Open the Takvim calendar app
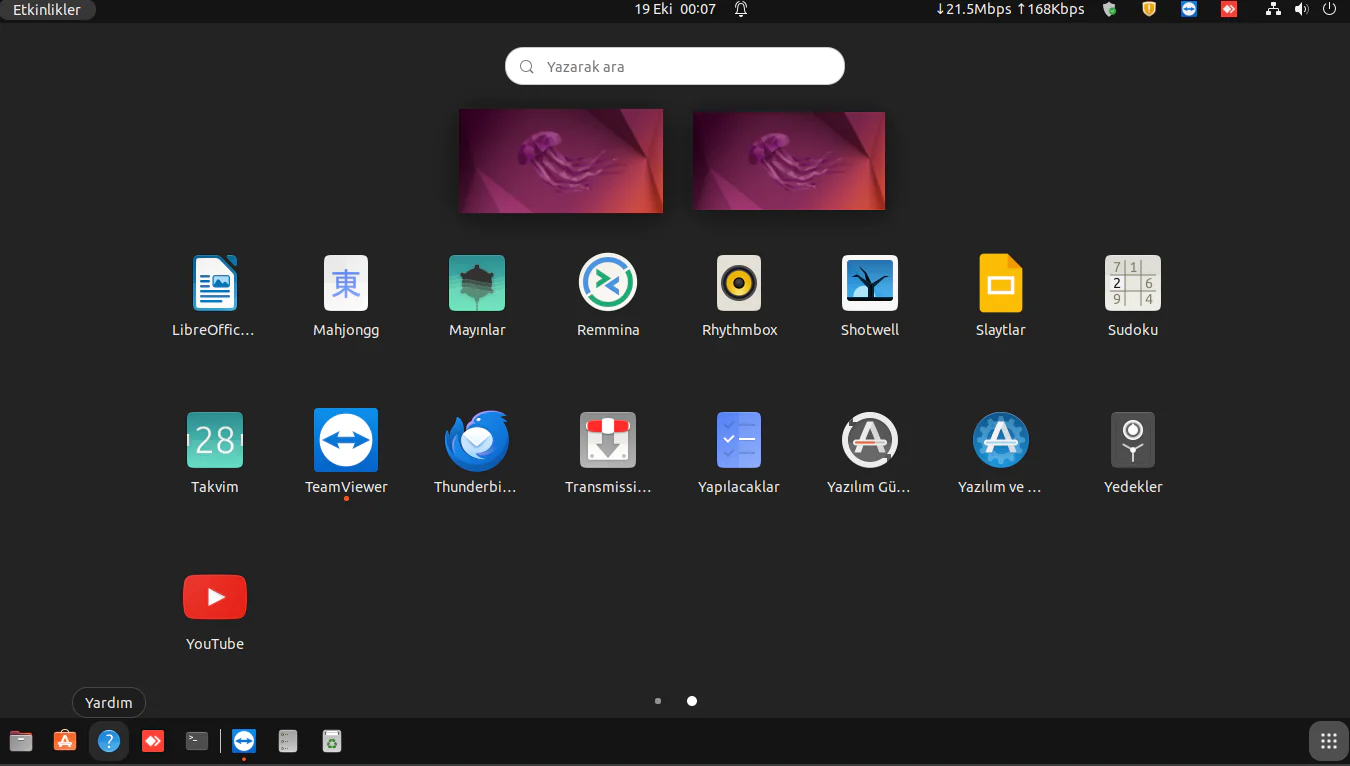 (x=214, y=440)
